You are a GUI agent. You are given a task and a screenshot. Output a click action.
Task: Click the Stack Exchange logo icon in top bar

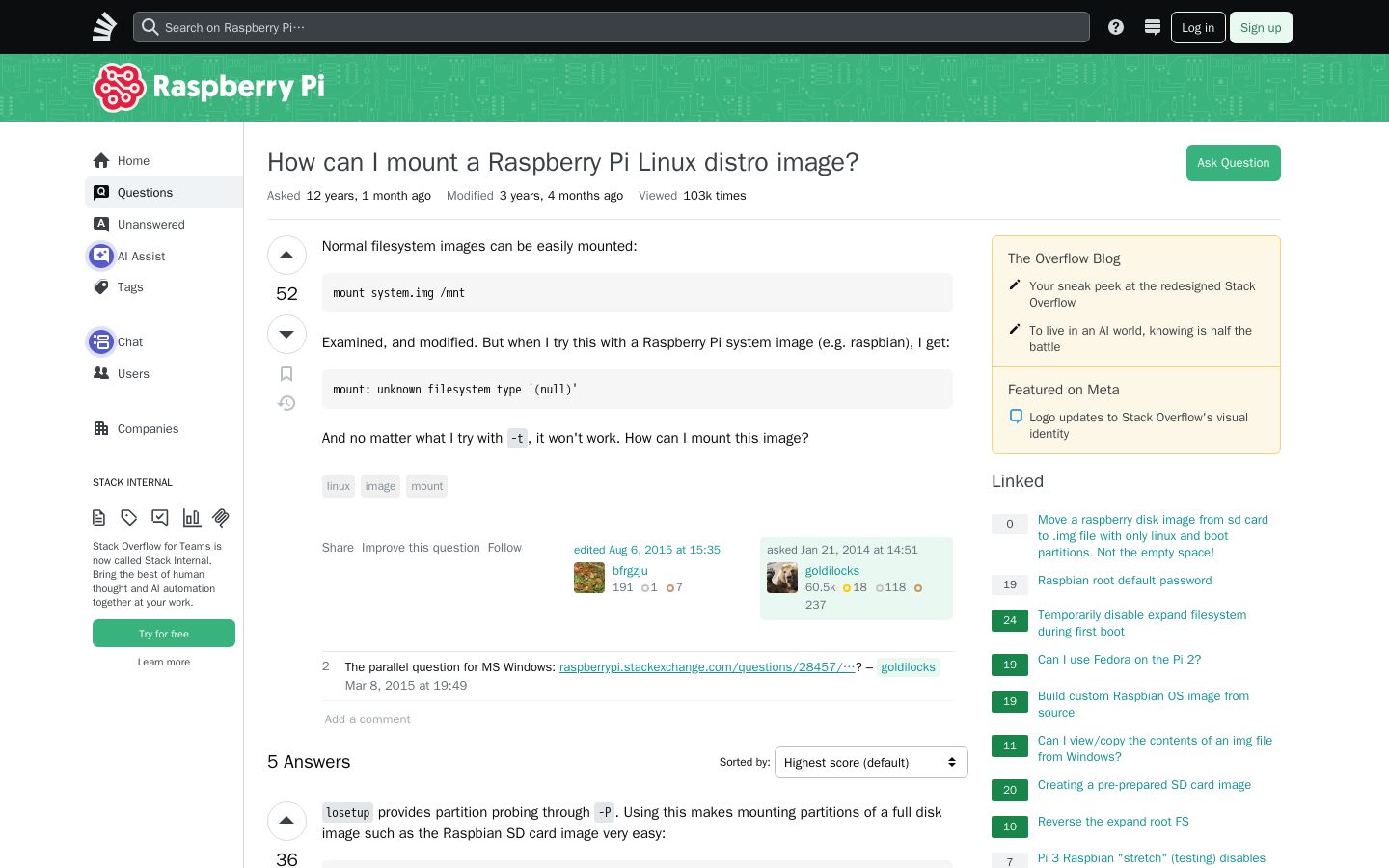pos(104,27)
